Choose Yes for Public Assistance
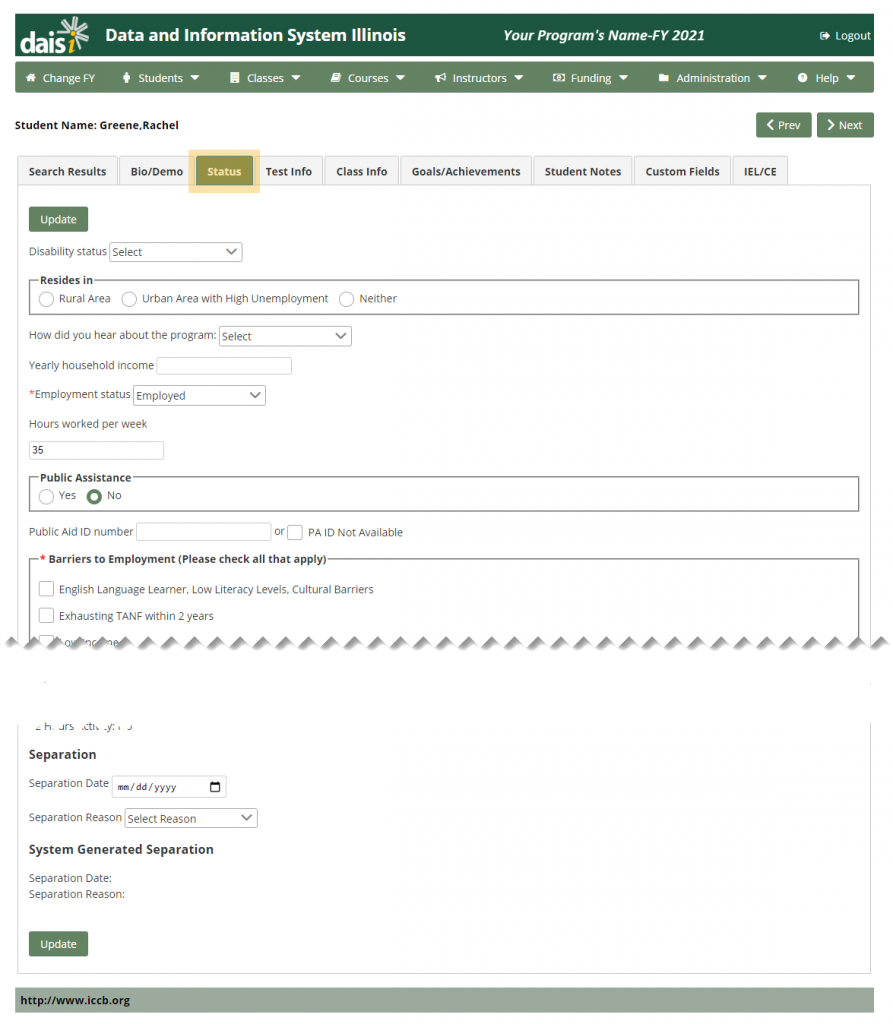The height and width of the screenshot is (1024, 893). point(46,495)
